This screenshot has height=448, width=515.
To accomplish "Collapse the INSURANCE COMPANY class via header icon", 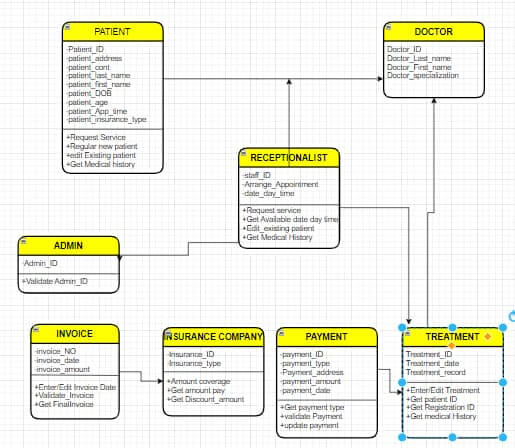I will (169, 333).
